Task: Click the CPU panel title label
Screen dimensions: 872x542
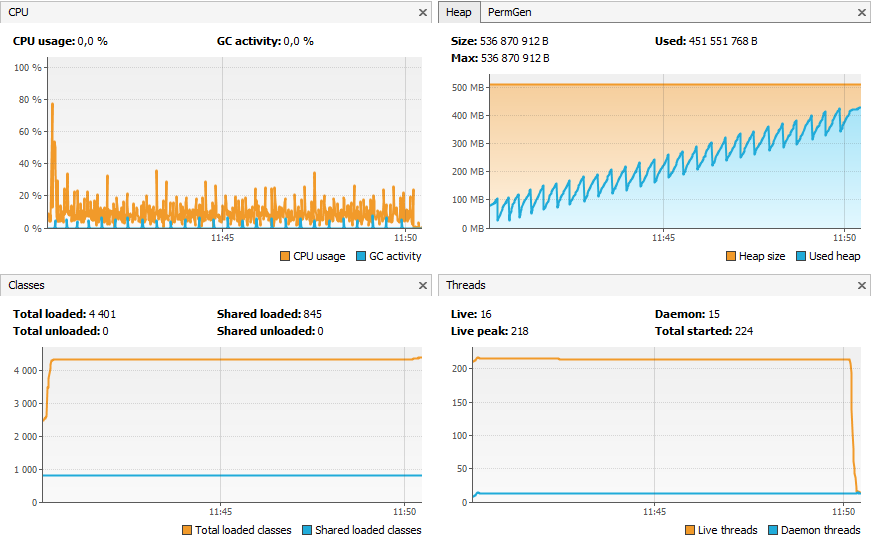Action: pyautogui.click(x=19, y=12)
